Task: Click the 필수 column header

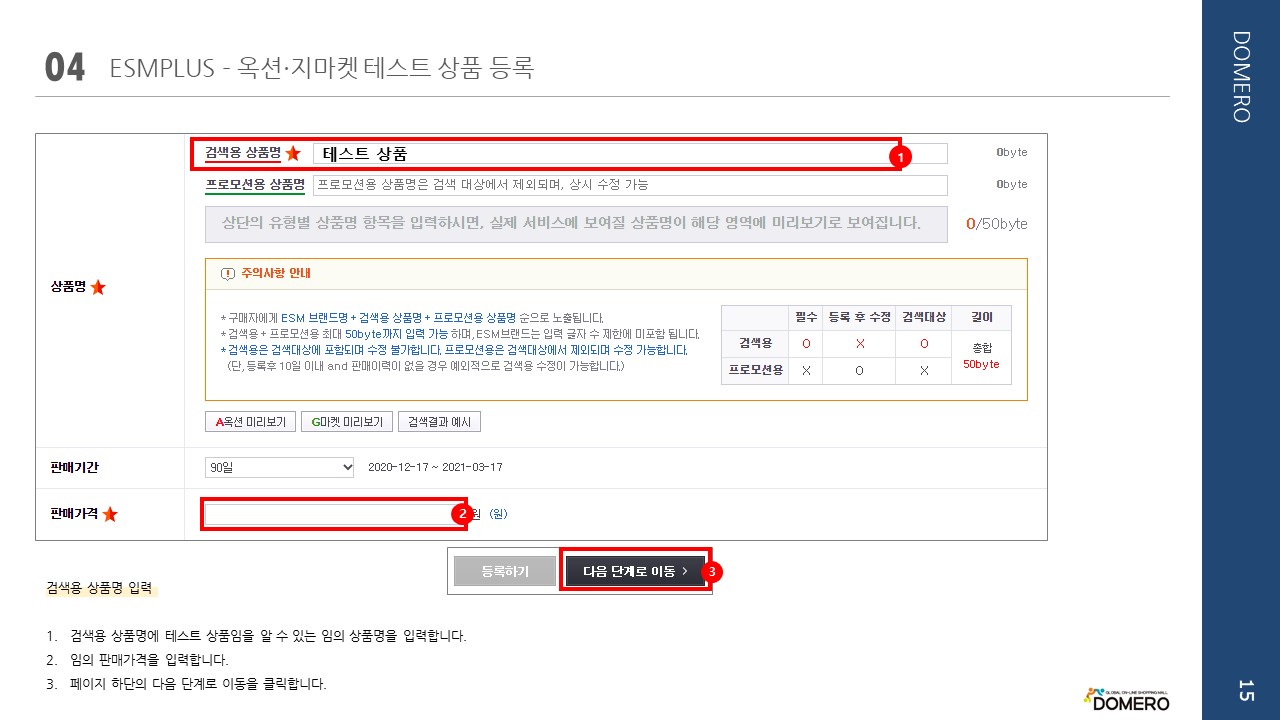Action: [x=806, y=317]
